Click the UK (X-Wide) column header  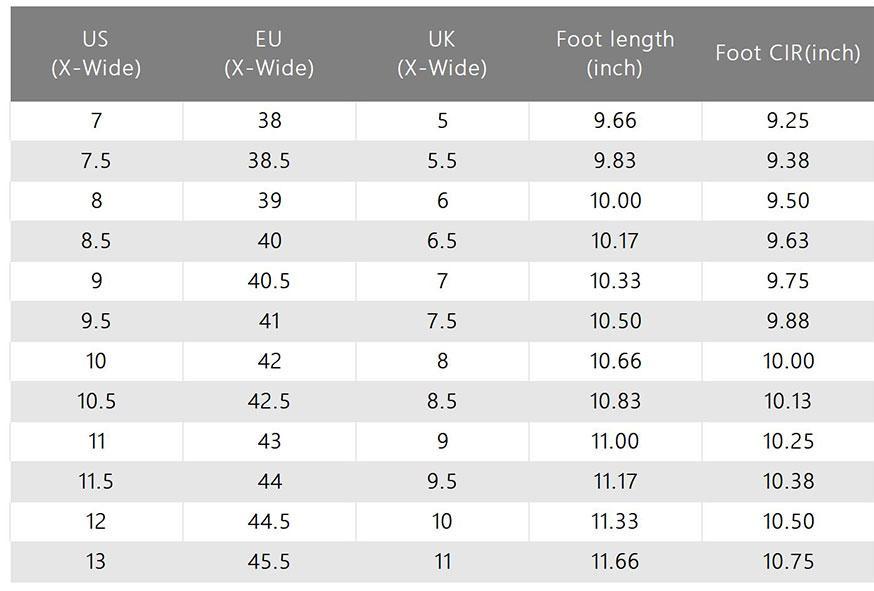pyautogui.click(x=442, y=54)
